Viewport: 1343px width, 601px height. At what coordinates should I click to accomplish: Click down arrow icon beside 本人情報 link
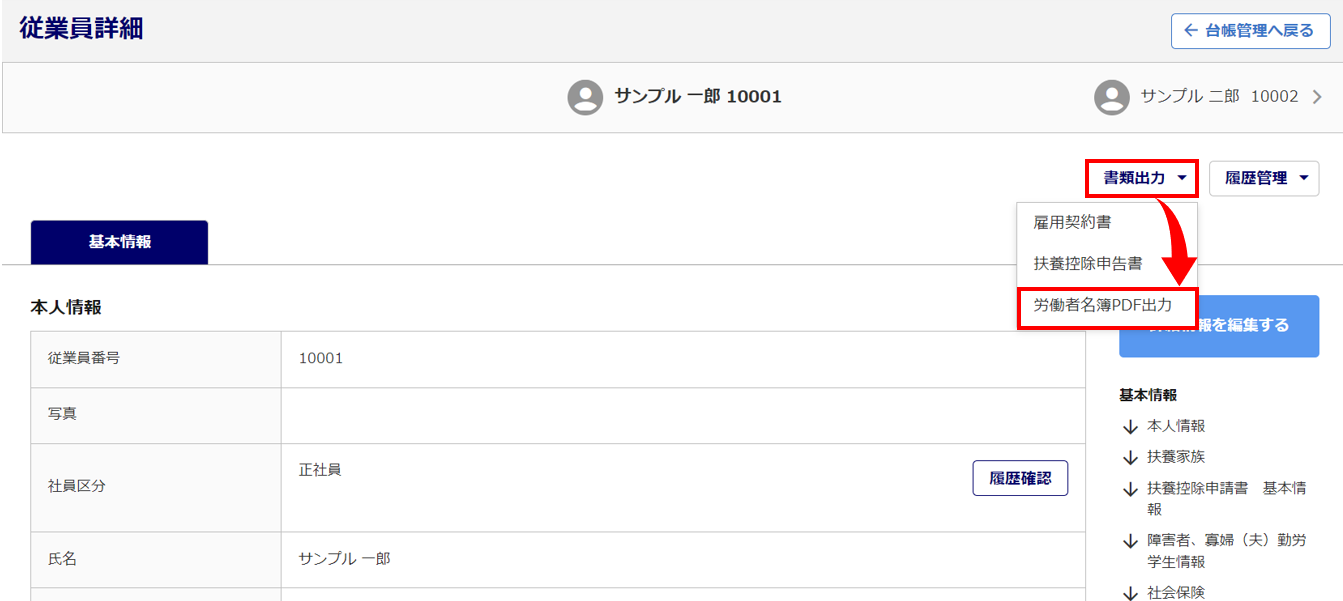[1130, 426]
